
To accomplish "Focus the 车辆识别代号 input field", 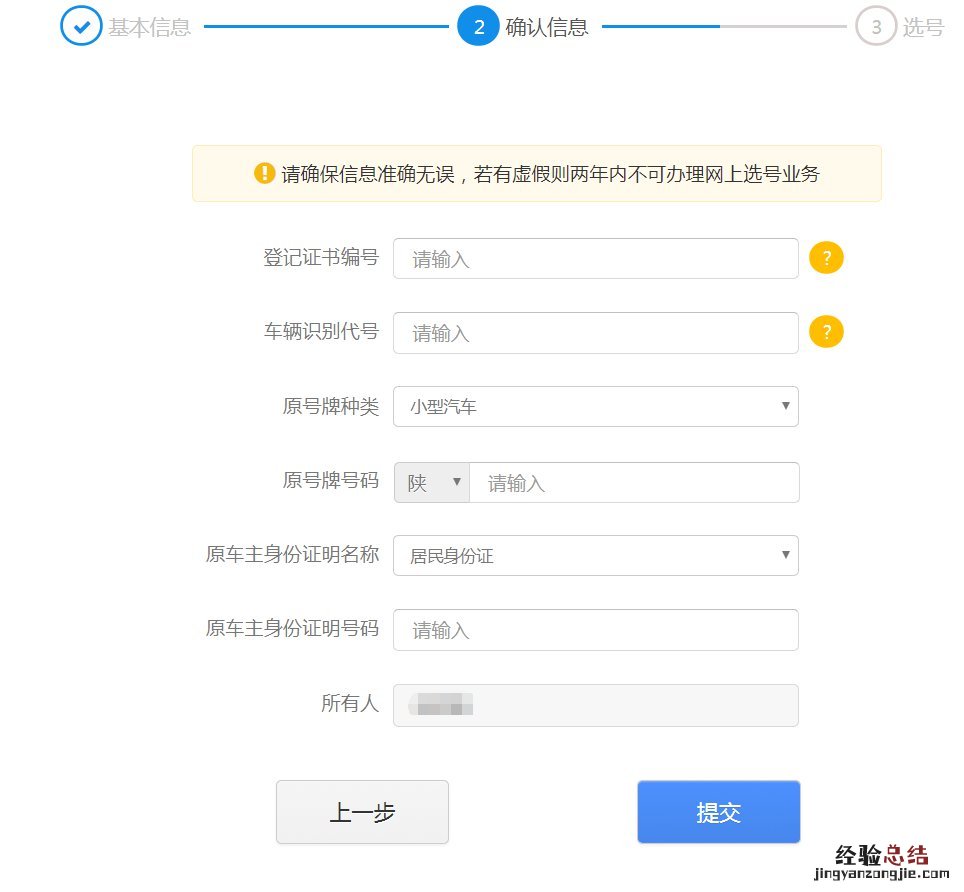I will point(596,333).
